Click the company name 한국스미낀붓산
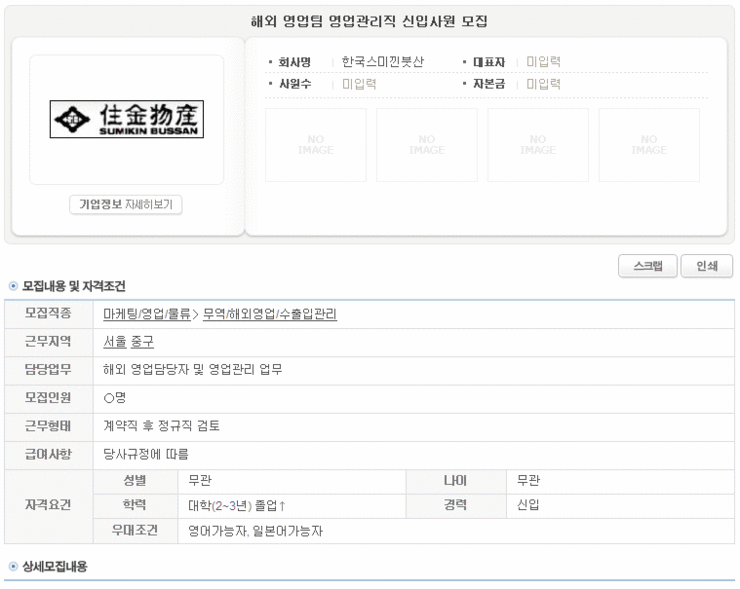 point(382,62)
